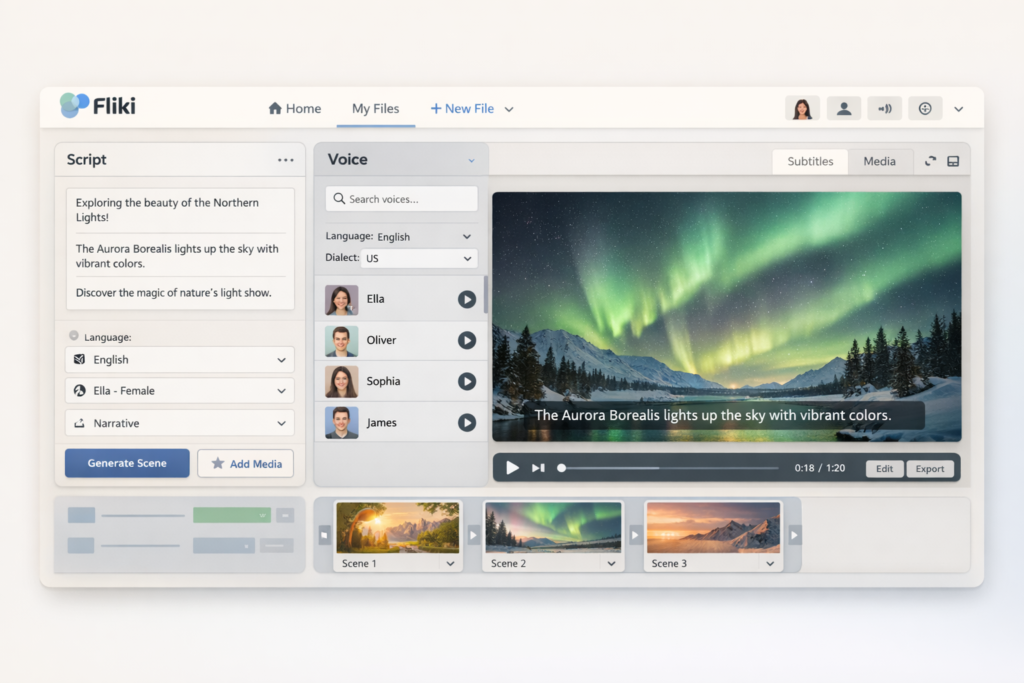
Task: Click the fullscreen resize icon above the preview
Action: [x=929, y=160]
